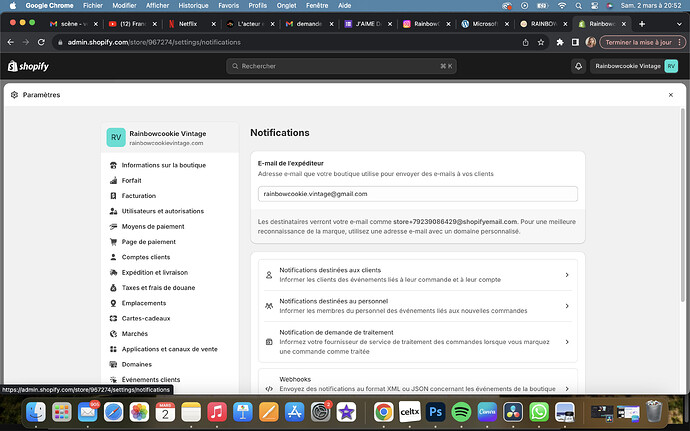Open the Historique menu
The image size is (690, 431).
[193, 5]
